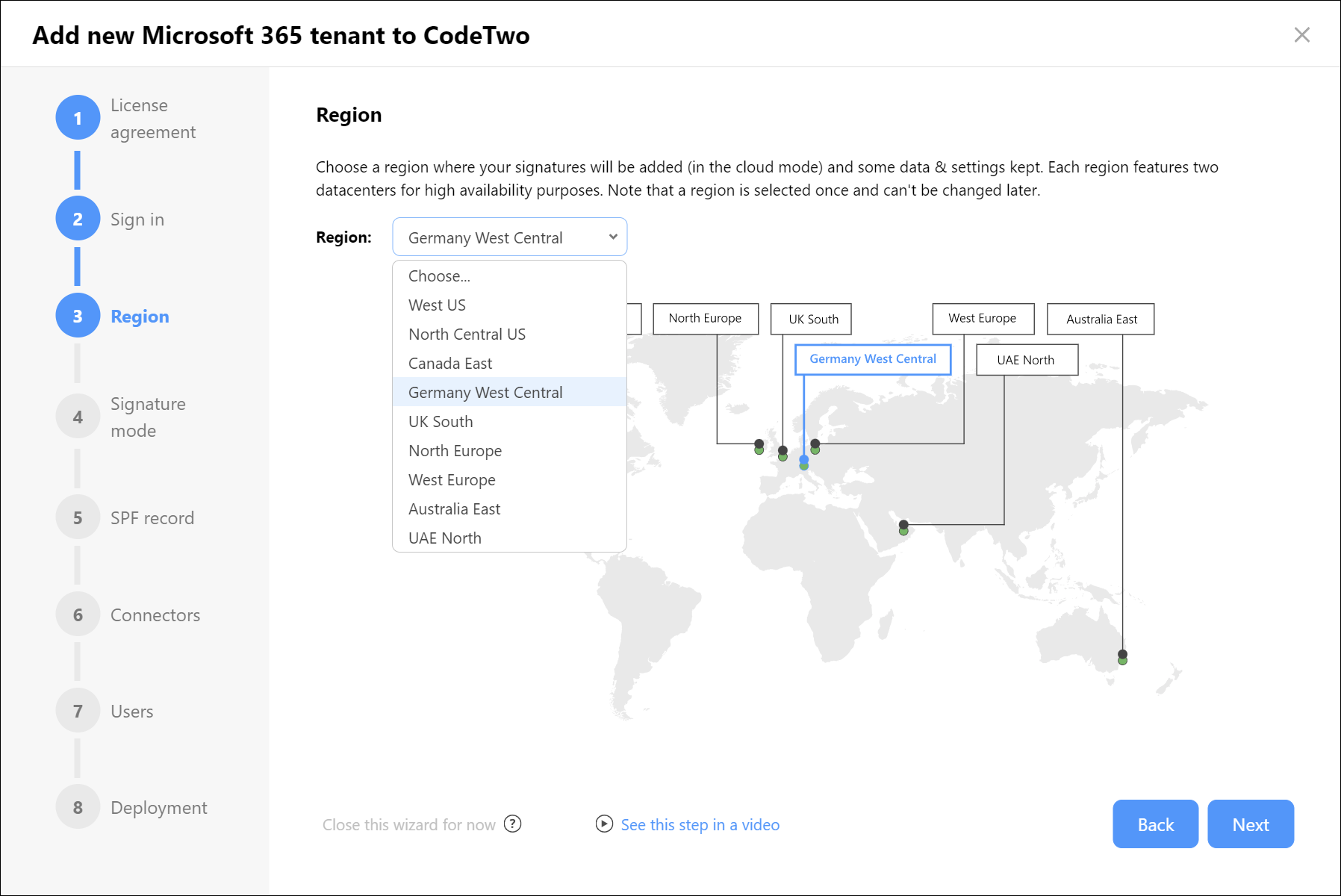Click the Connectors step label

point(155,615)
